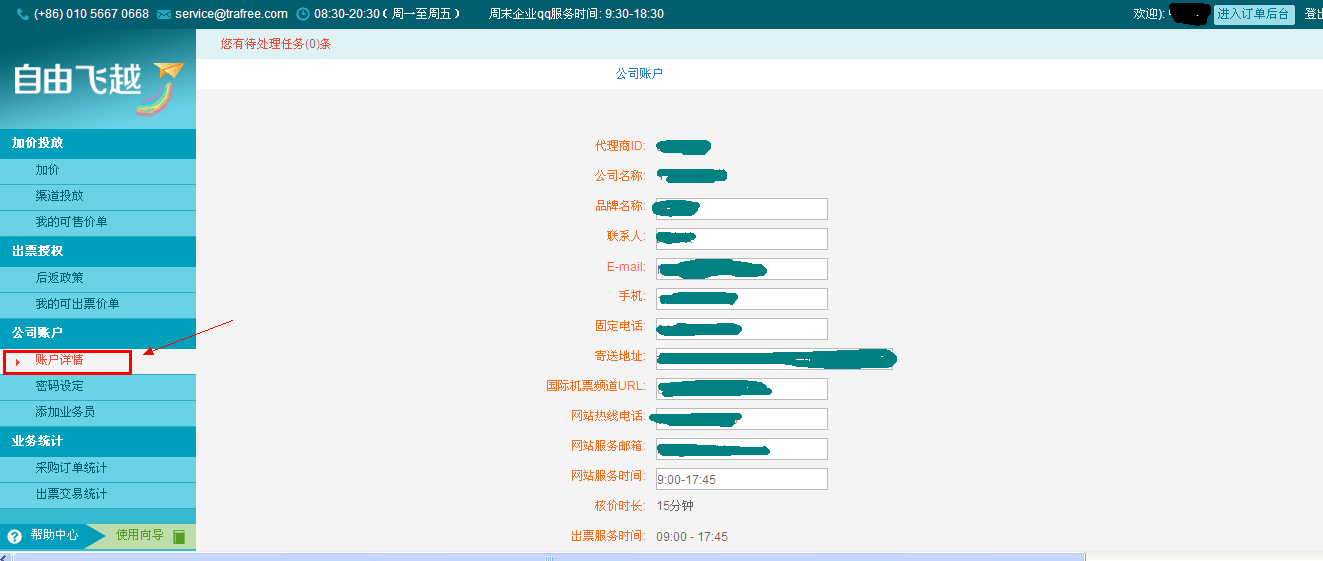
Task: Go to 添加业务员 in sidebar
Action: (x=65, y=412)
